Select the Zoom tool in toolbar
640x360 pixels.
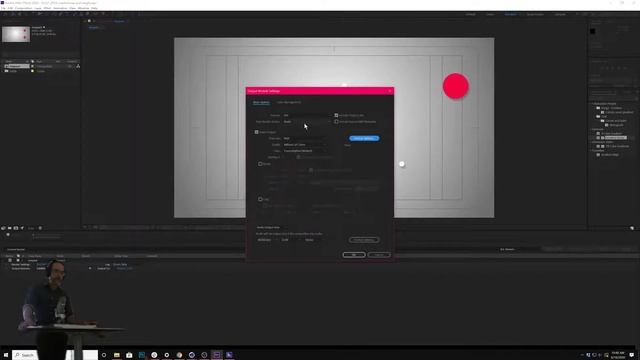coord(25,14)
